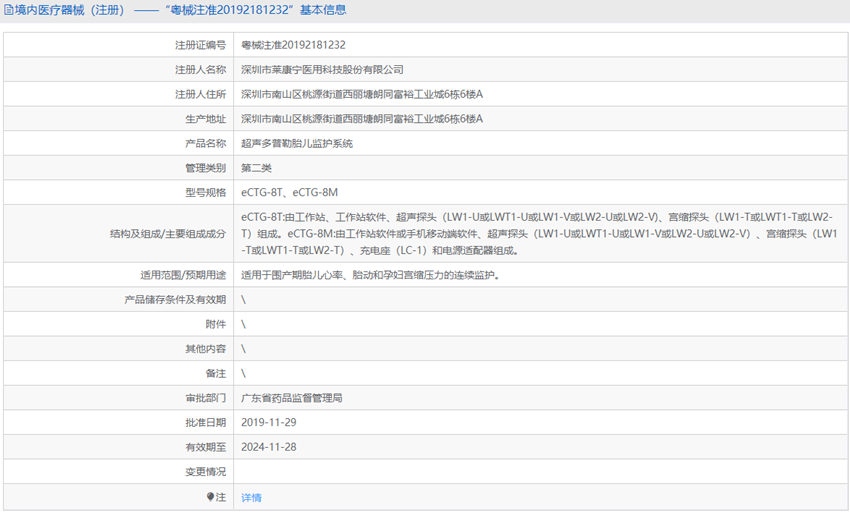Click the 产品储存条件及有效期 row label
This screenshot has height=512, width=850.
175,299
